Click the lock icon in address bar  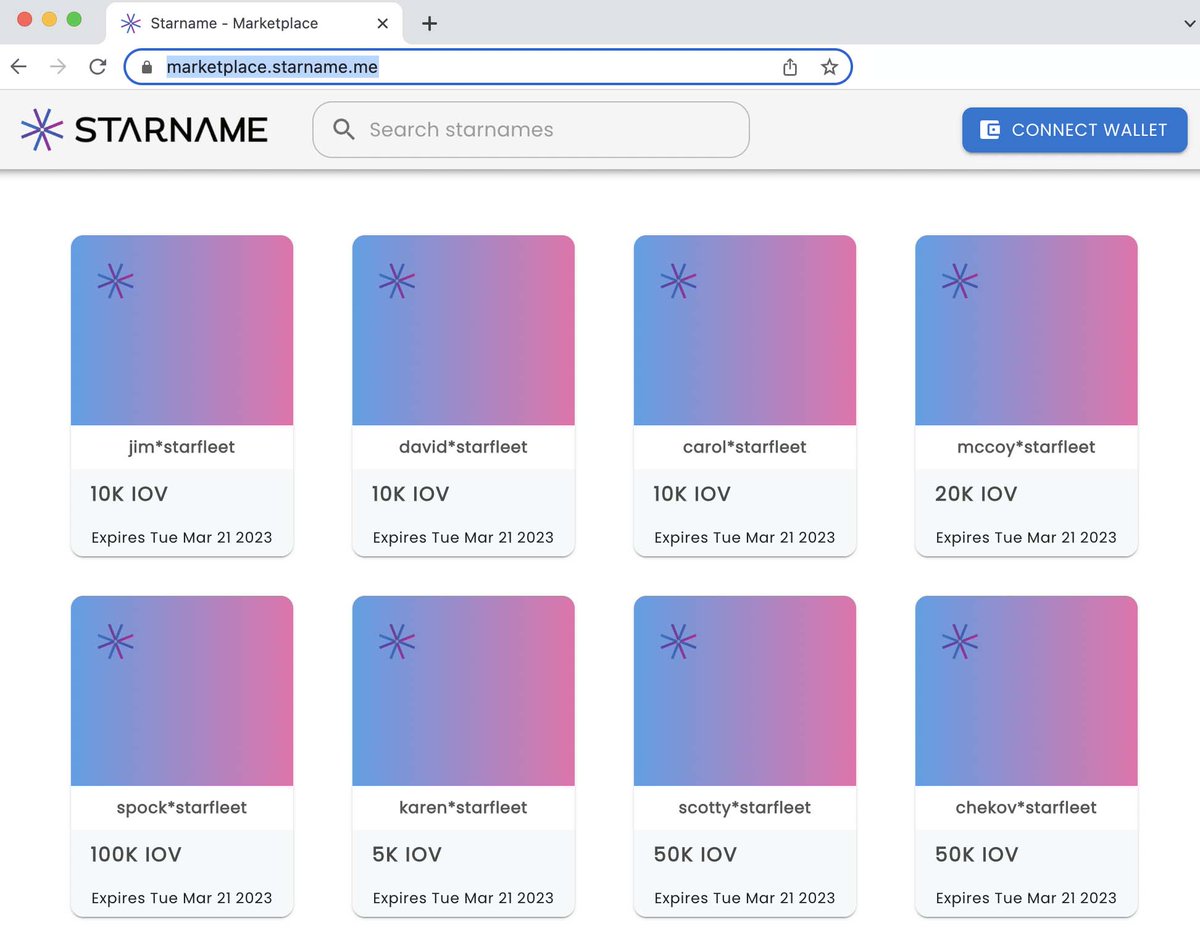147,67
